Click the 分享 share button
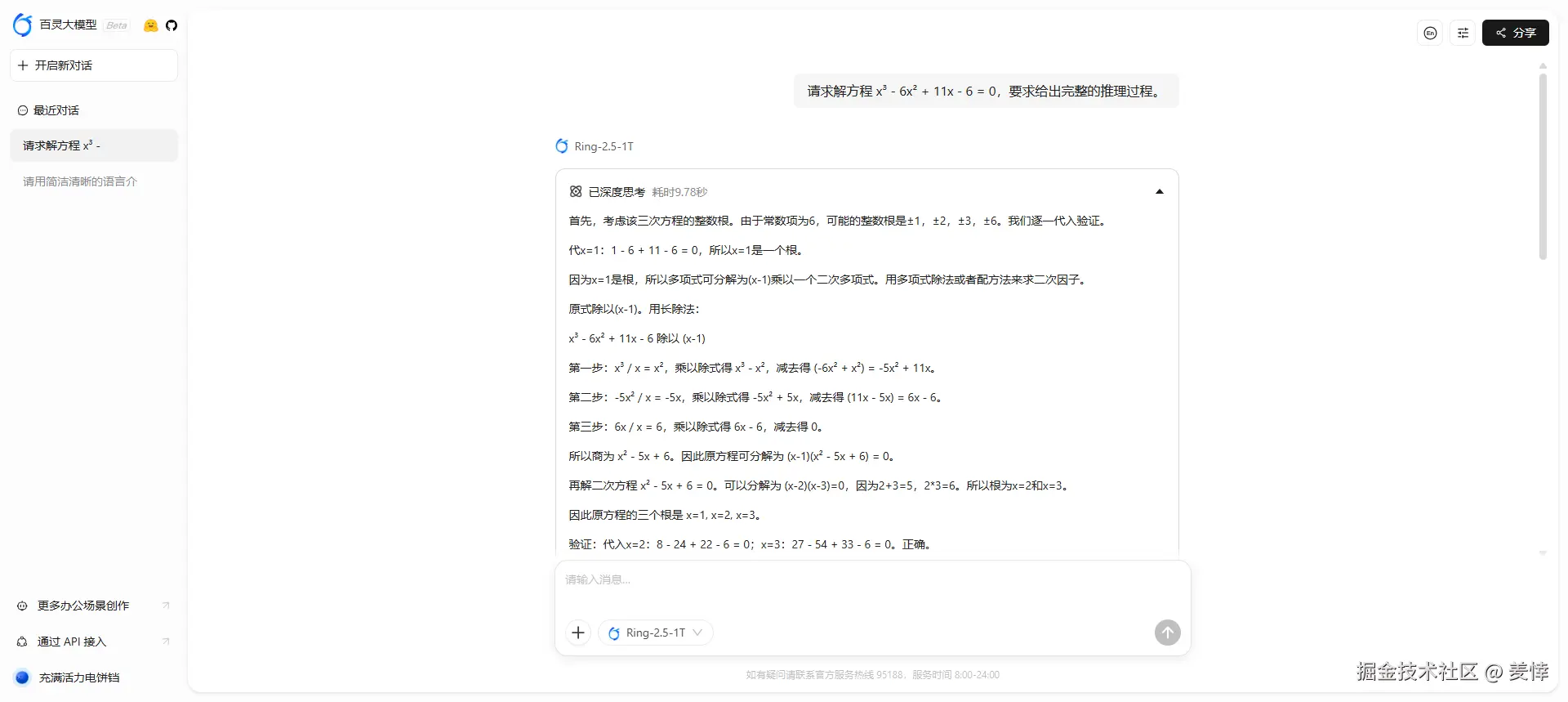The image size is (1568, 702). (x=1516, y=33)
